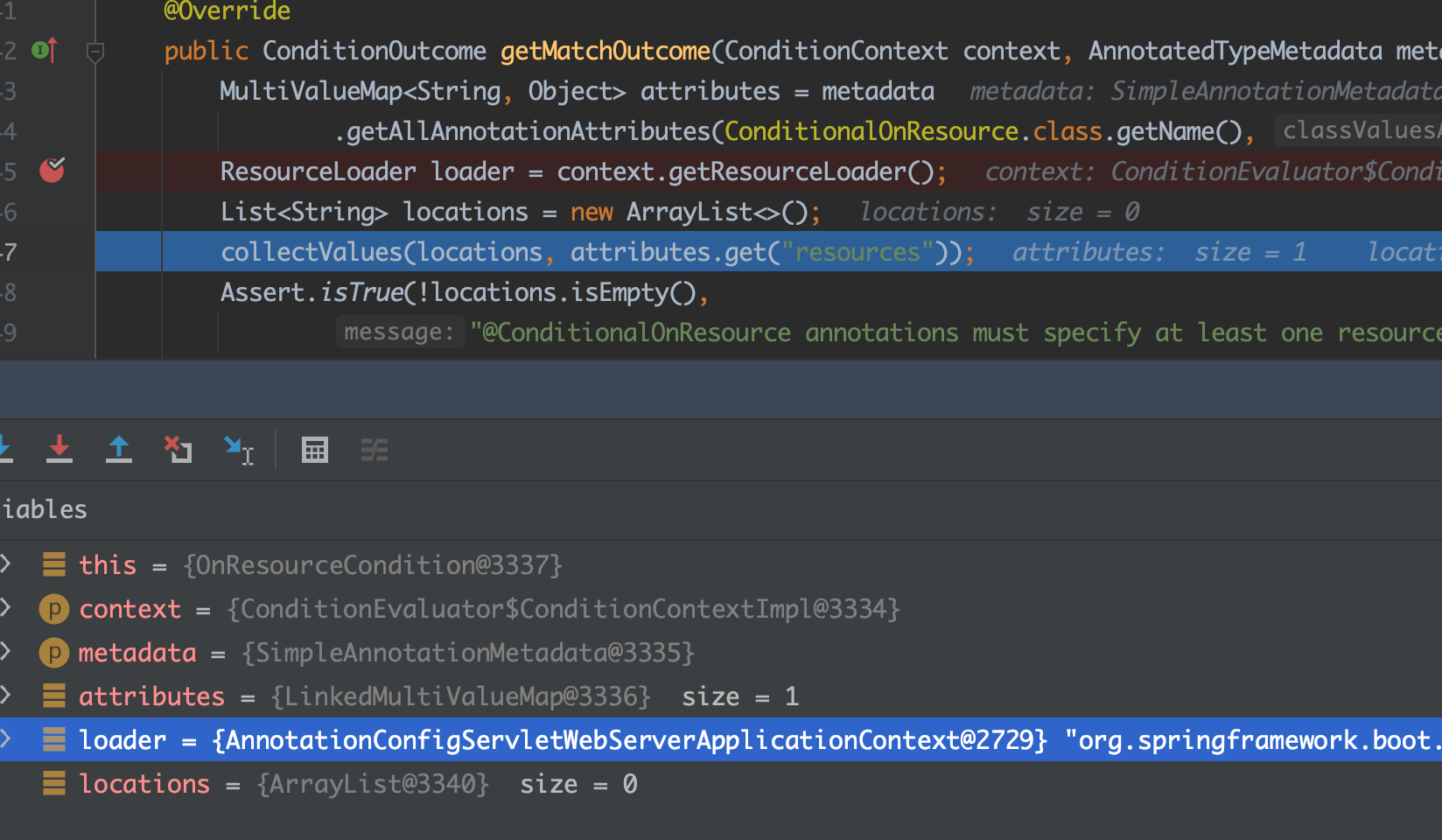
Task: Open the Evaluate Expression calculator icon
Action: [x=315, y=450]
